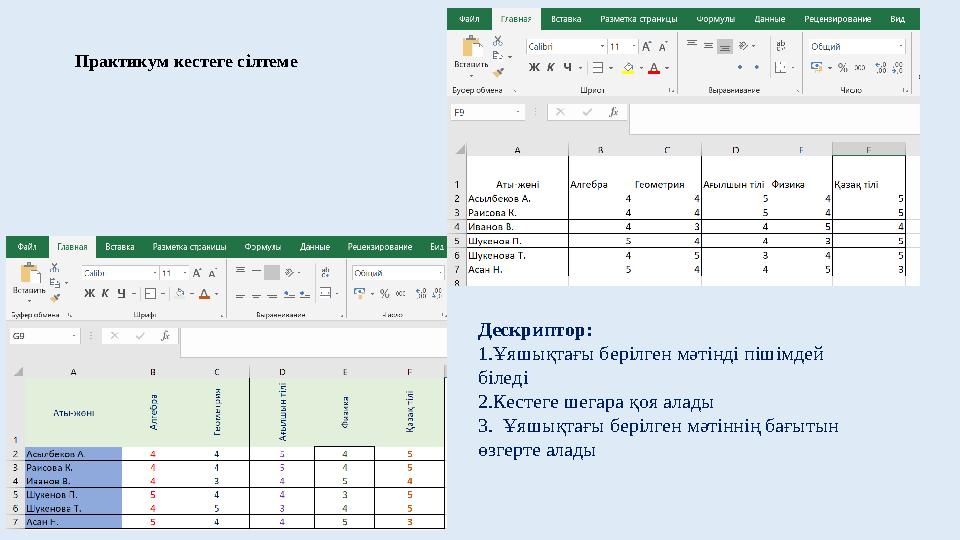The height and width of the screenshot is (540, 960).
Task: Open font size 11 dropdown in upper-right window
Action: click(634, 47)
